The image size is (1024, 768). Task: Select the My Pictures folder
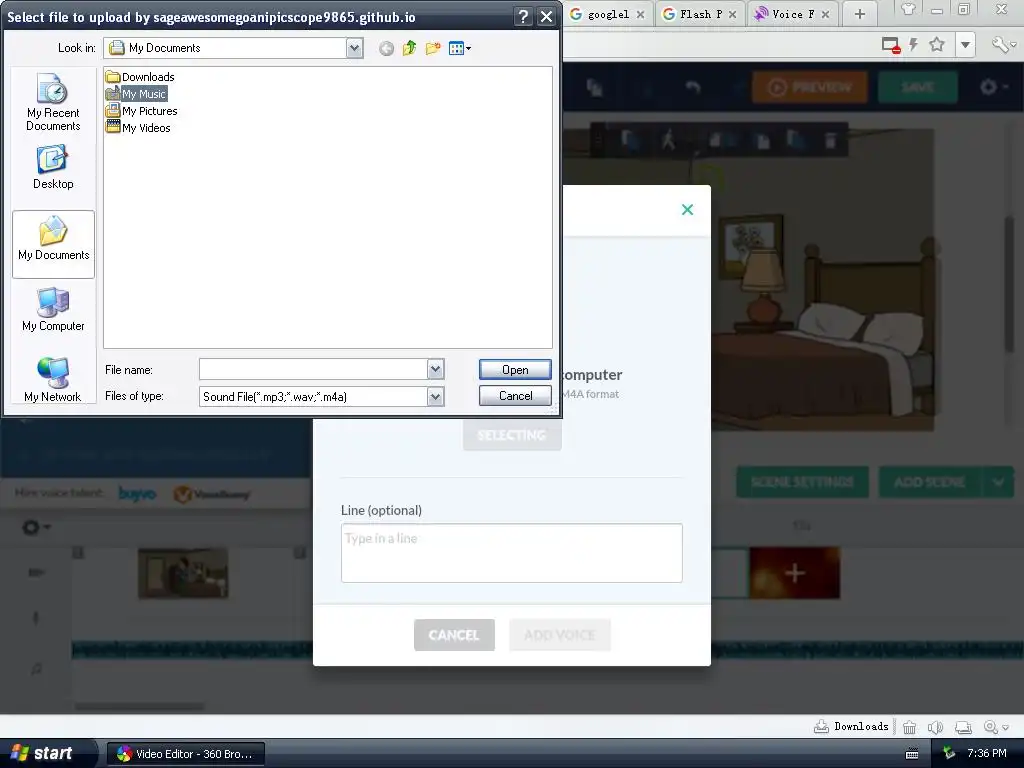click(x=142, y=111)
